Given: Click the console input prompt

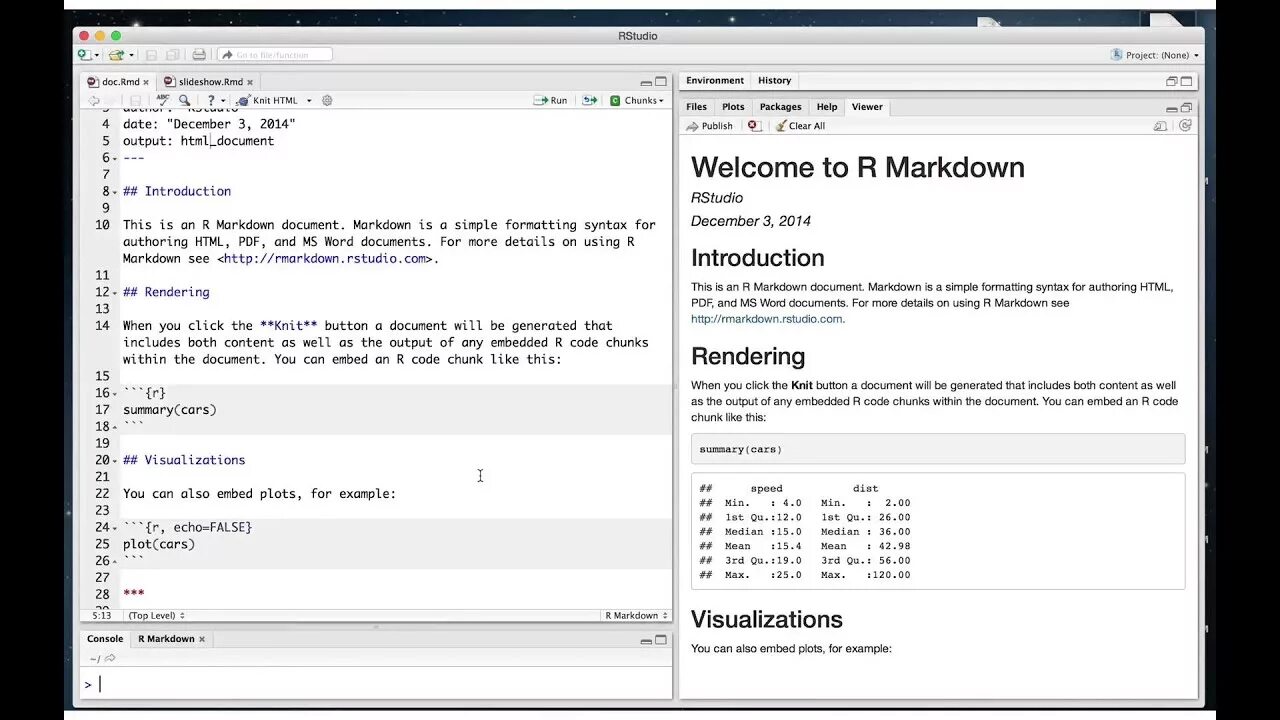Looking at the screenshot, I should [376, 684].
